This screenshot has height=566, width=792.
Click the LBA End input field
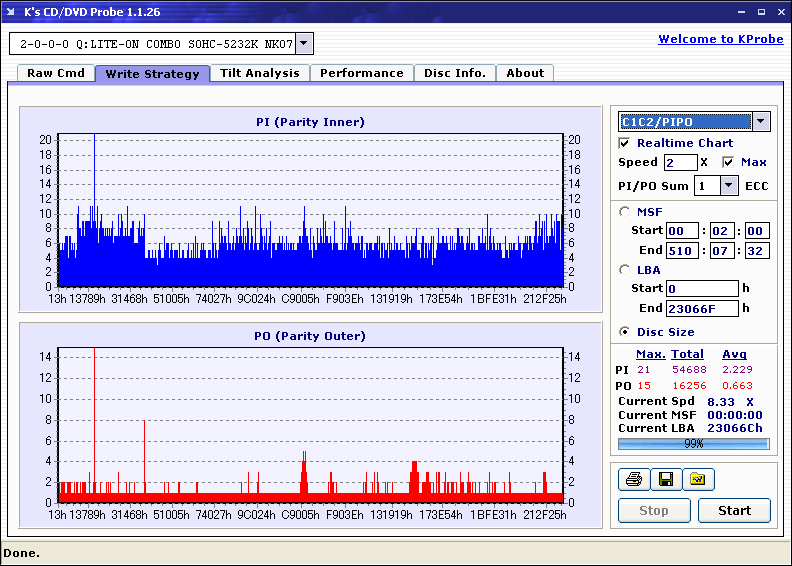pyautogui.click(x=702, y=309)
